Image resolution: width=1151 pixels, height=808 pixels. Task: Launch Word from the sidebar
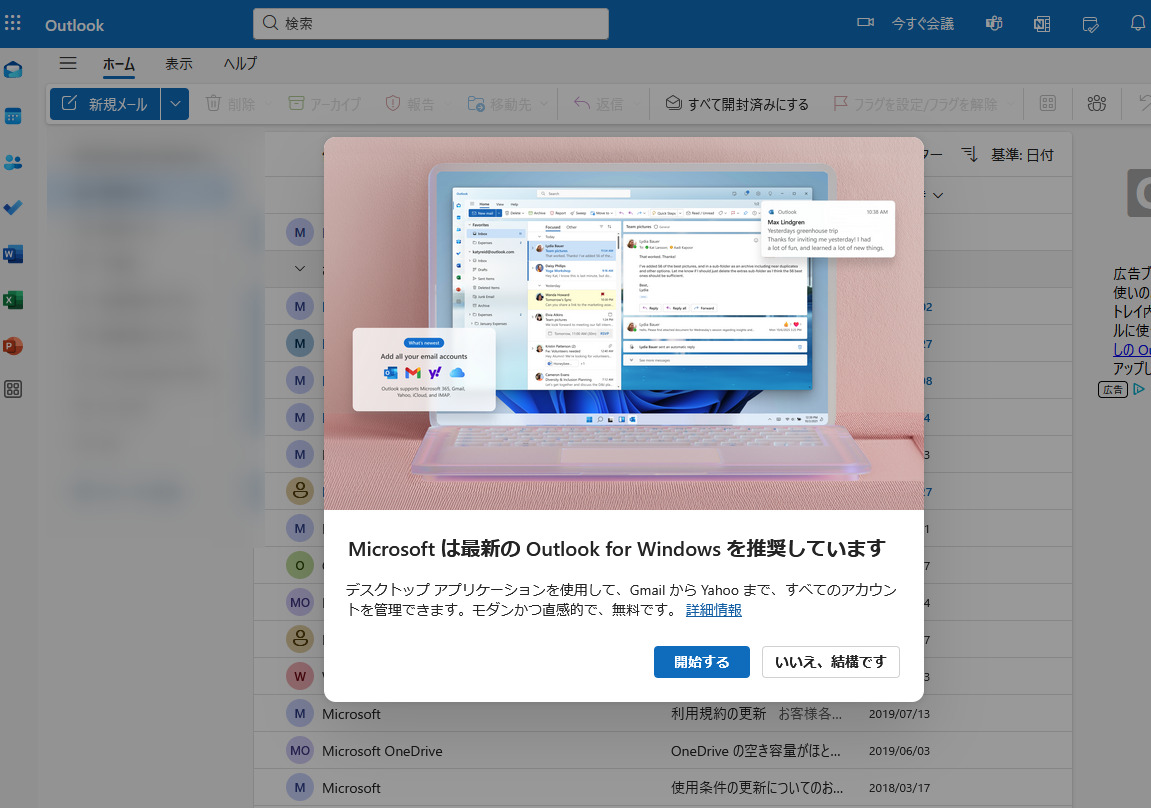12,254
